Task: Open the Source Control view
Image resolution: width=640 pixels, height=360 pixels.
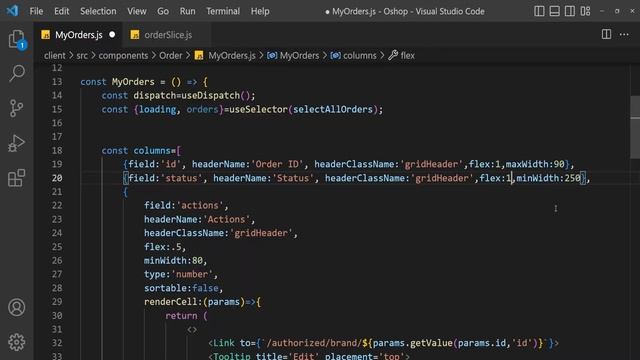Action: (16, 108)
